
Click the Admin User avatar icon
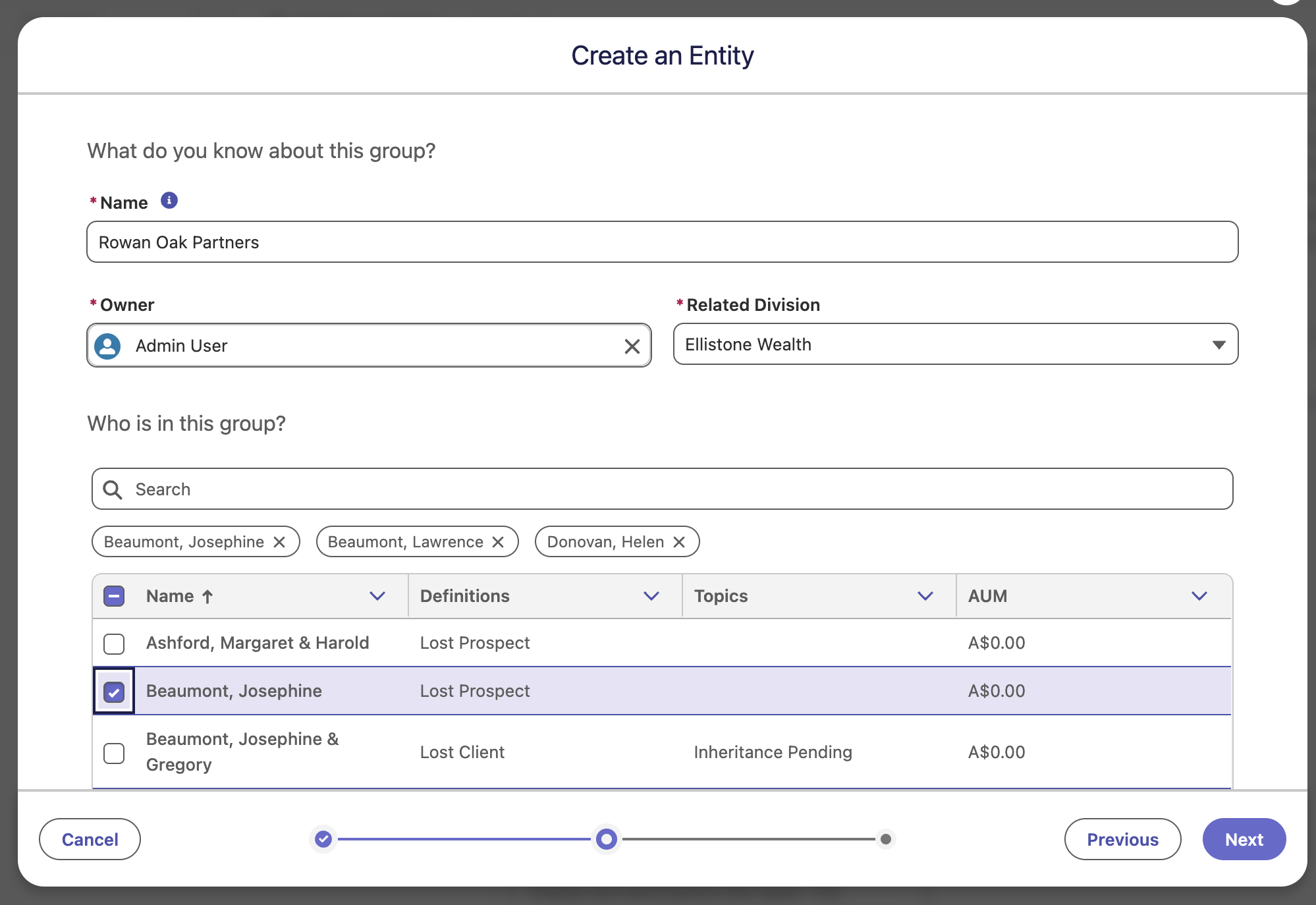[107, 346]
